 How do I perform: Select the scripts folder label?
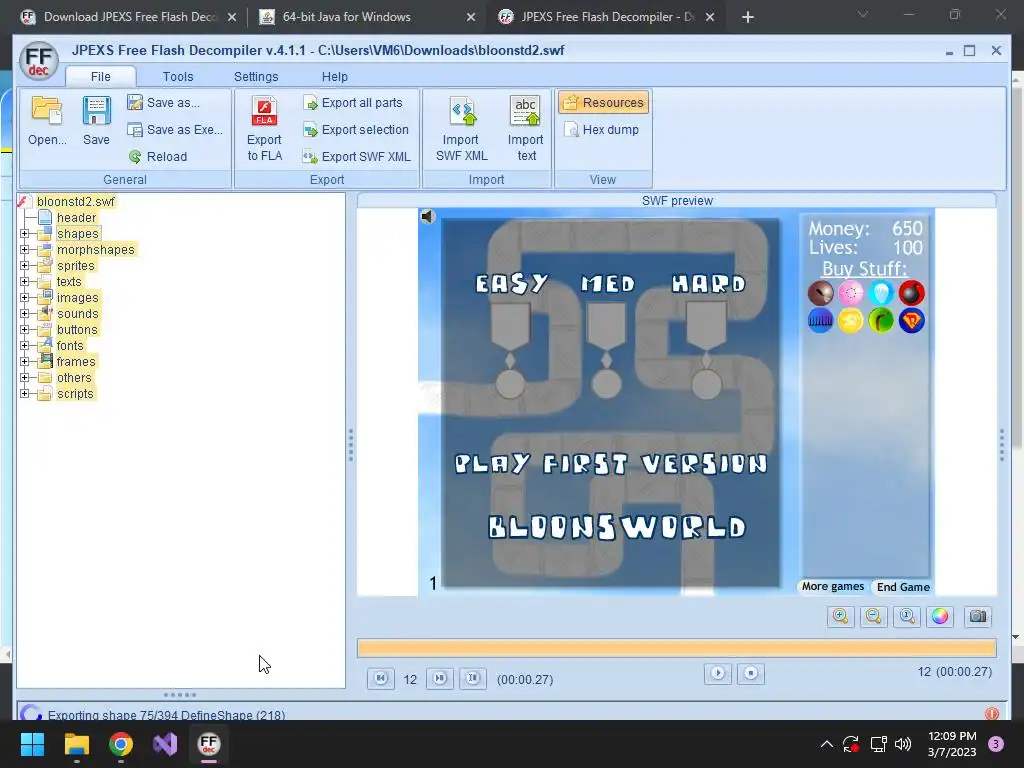point(75,394)
